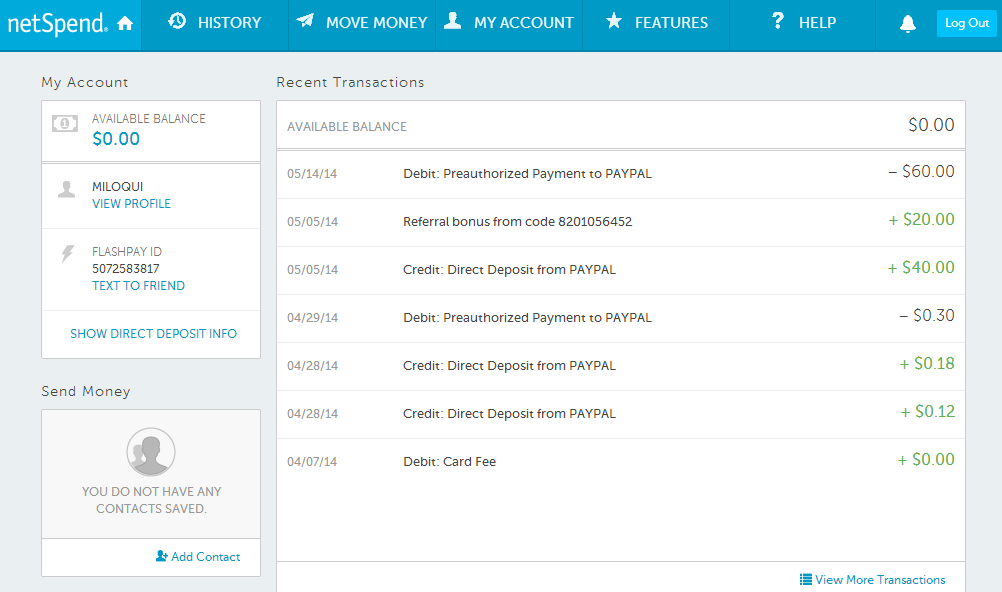
Task: Click the home icon beside the netSpend logo
Action: point(125,24)
